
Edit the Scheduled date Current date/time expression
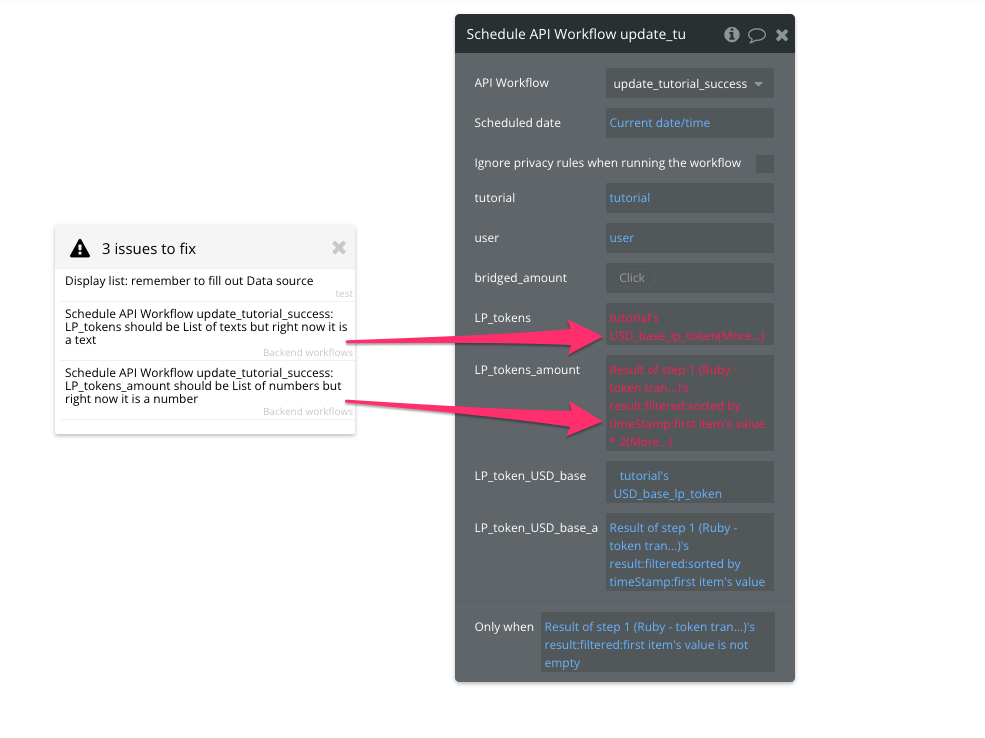689,123
